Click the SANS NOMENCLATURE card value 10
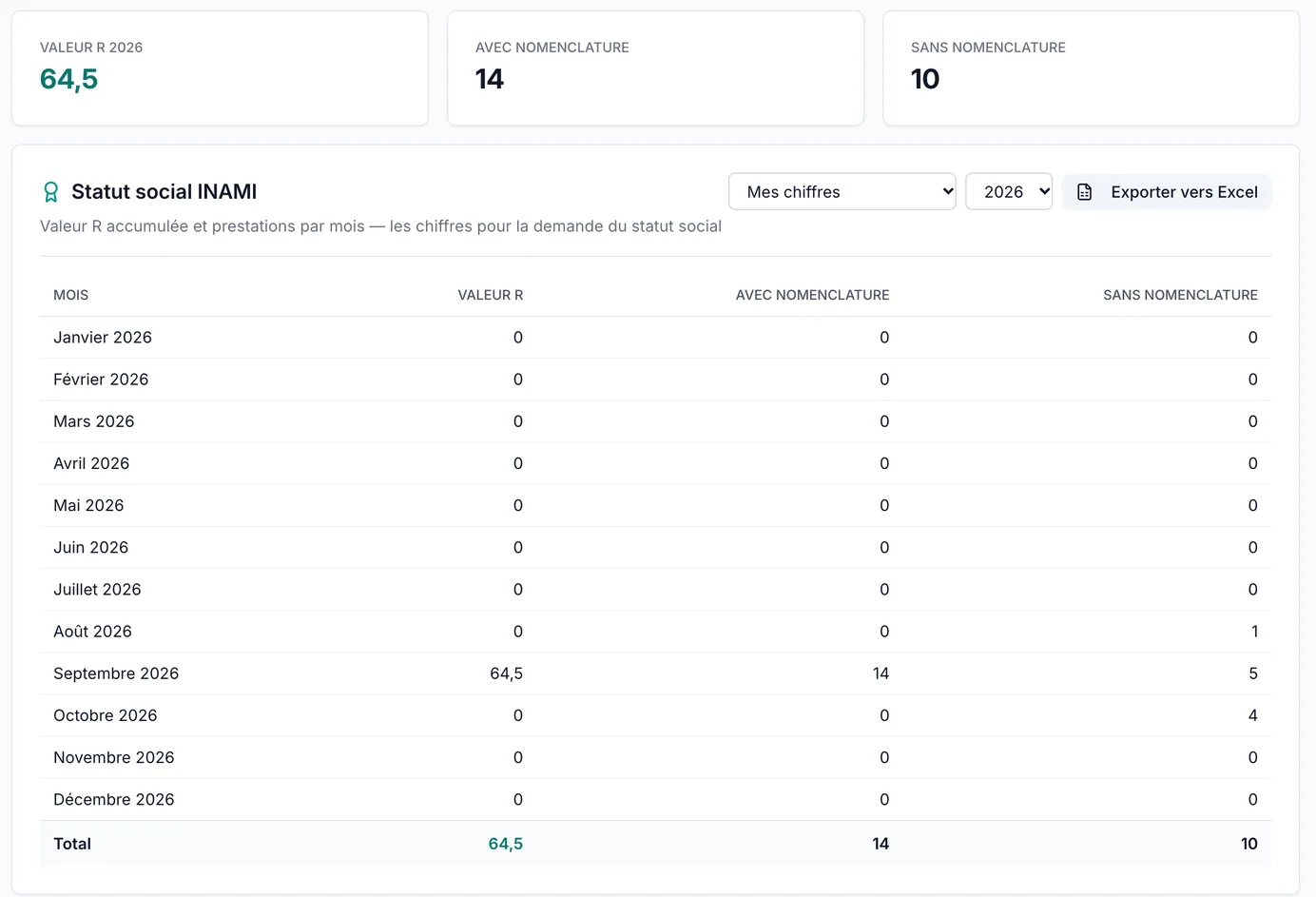This screenshot has width=1316, height=897. (925, 79)
